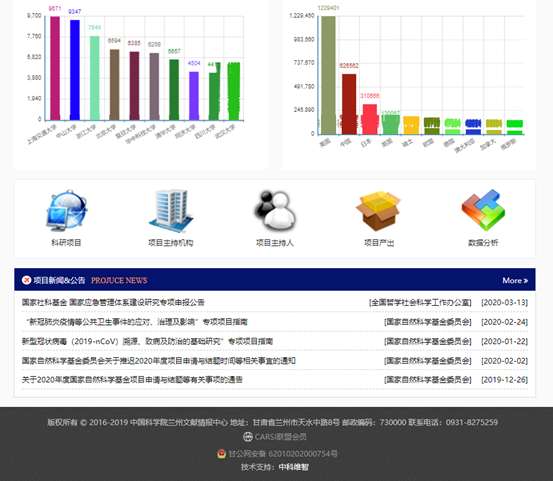Open the 科研项目 globe icon
553x481 pixels.
(66, 211)
